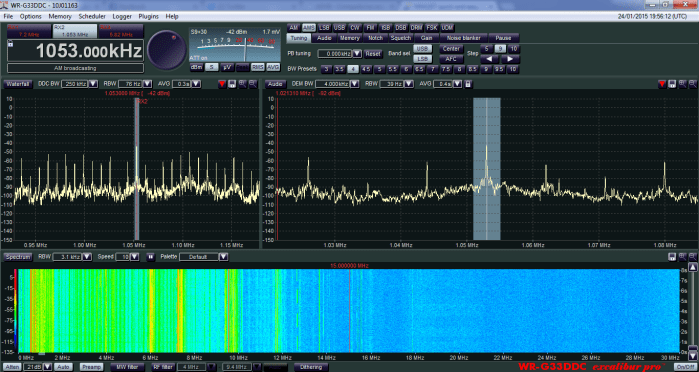The image size is (699, 372).
Task: Click the round tuning knob
Action: click(x=167, y=50)
